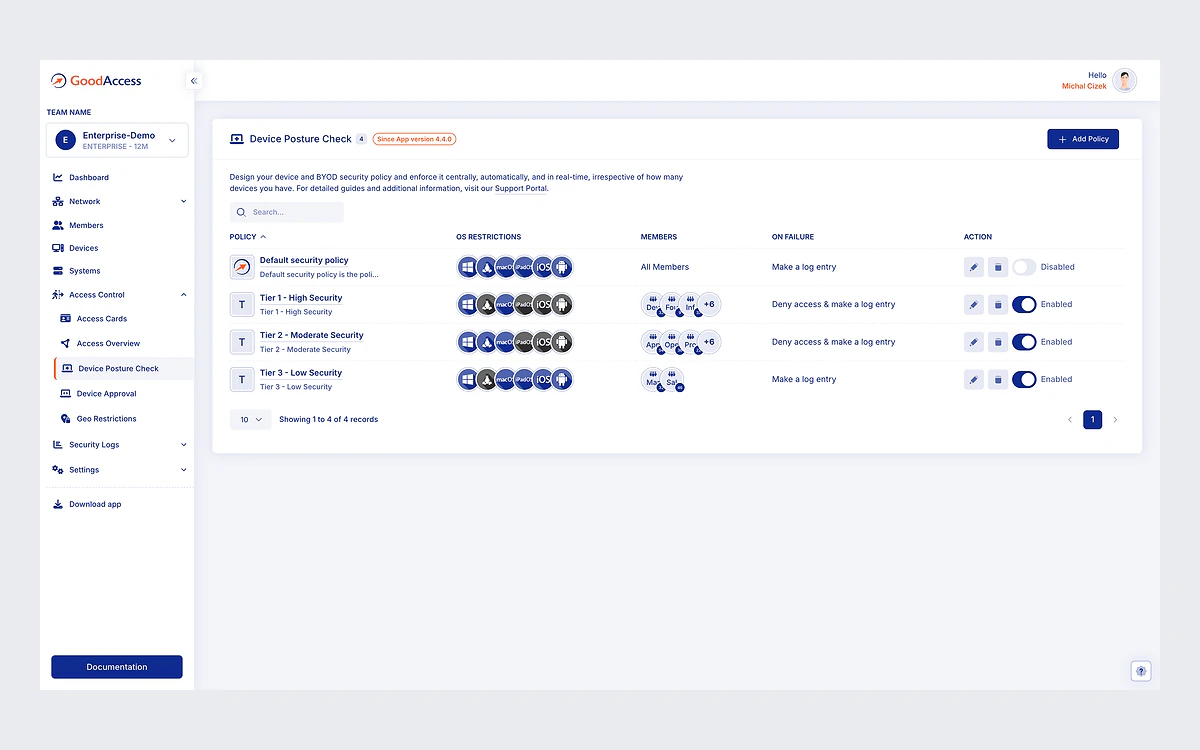Click macOS icon in Tier 2 row
The image size is (1200, 750).
[x=505, y=342]
